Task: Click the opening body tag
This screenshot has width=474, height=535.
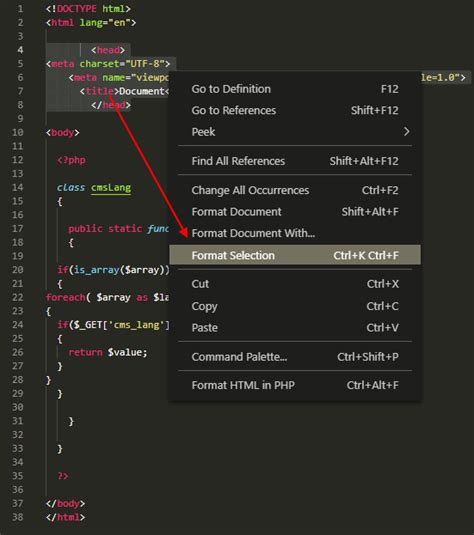Action: pos(62,132)
